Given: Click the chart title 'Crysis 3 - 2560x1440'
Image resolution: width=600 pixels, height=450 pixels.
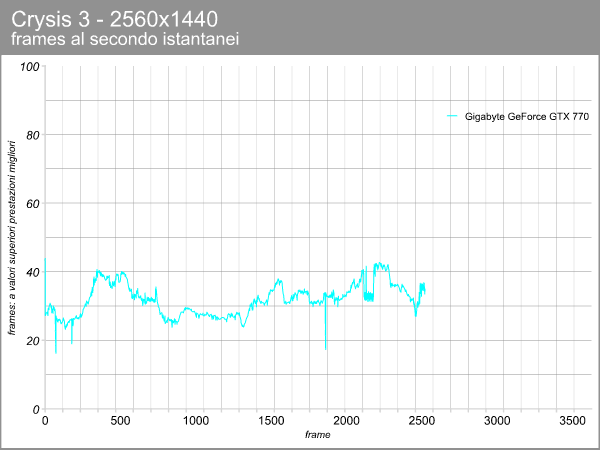Looking at the screenshot, I should pyautogui.click(x=114, y=19).
